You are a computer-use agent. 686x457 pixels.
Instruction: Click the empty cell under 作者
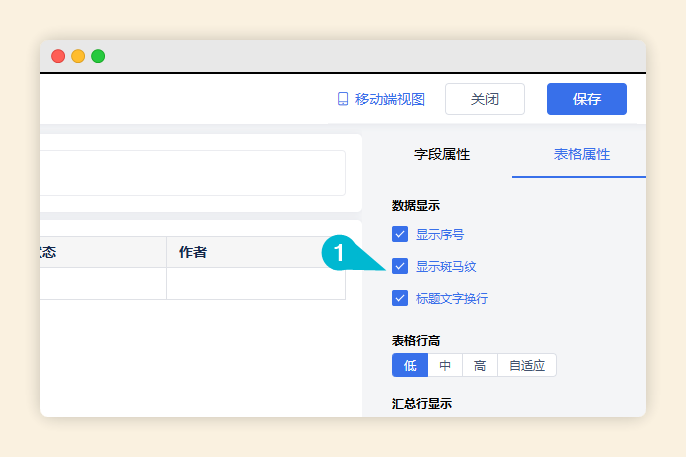point(255,284)
